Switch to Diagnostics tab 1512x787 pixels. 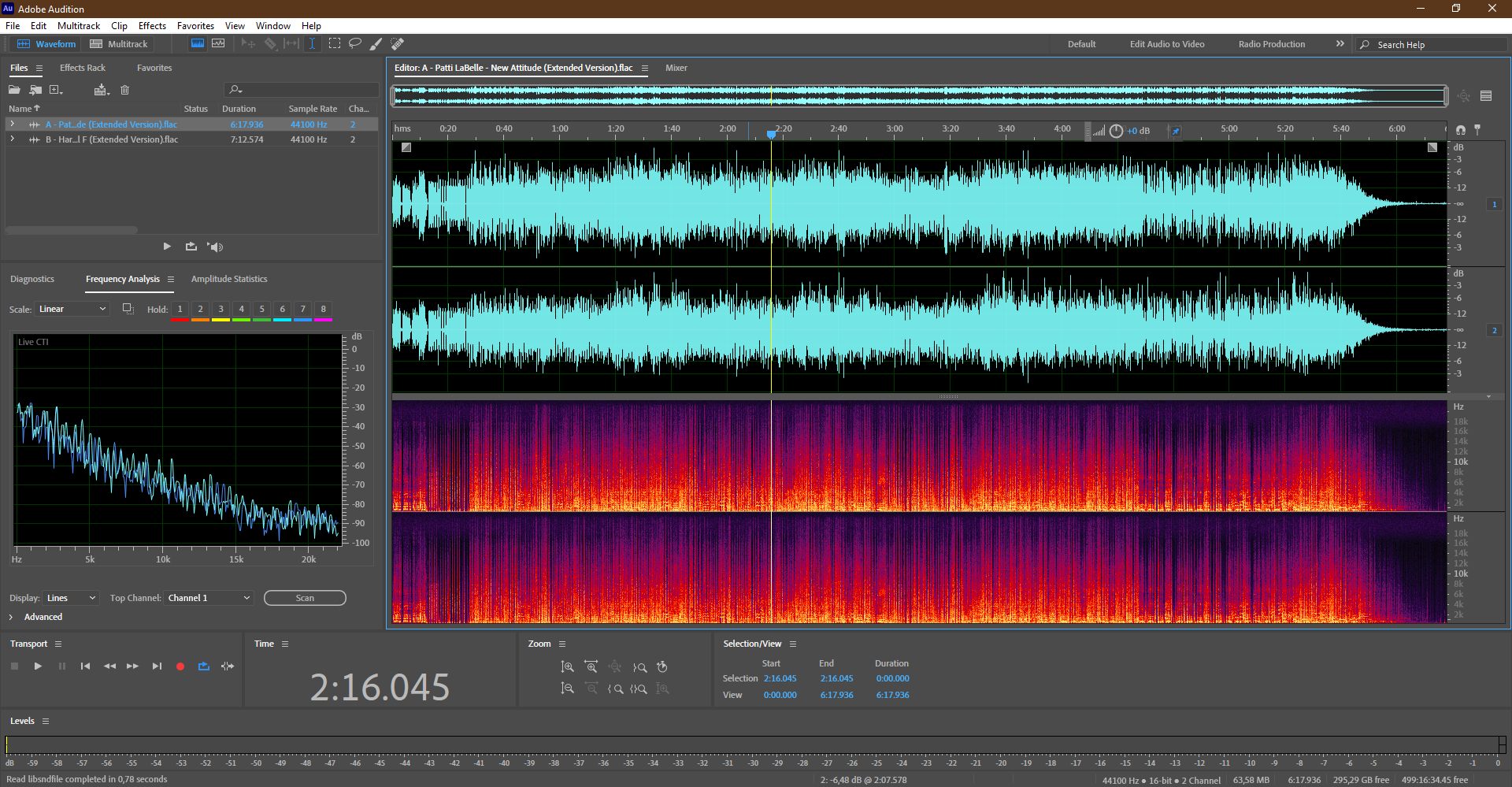(32, 279)
